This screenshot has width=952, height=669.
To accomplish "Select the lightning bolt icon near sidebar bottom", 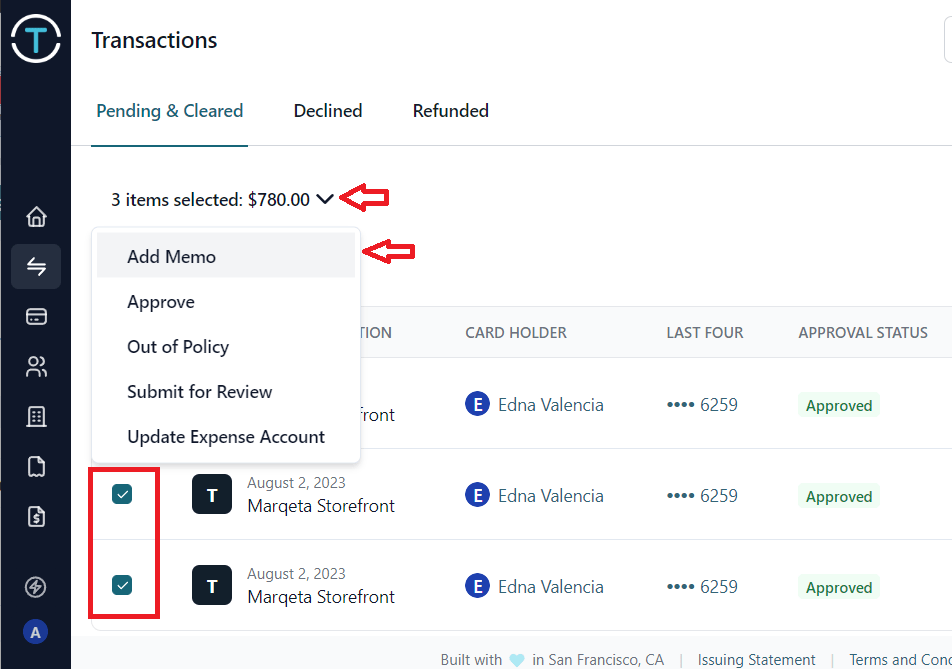I will (x=36, y=587).
